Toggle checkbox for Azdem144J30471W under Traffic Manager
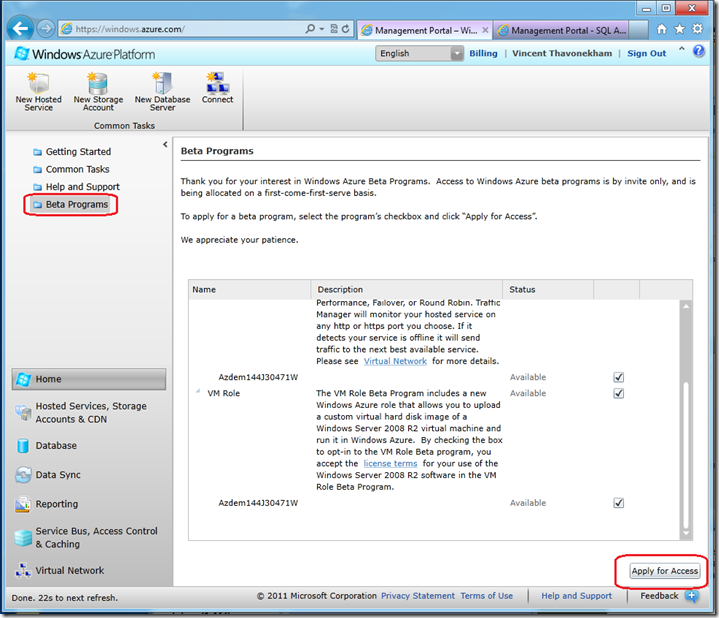Image resolution: width=719 pixels, height=618 pixels. click(x=619, y=377)
